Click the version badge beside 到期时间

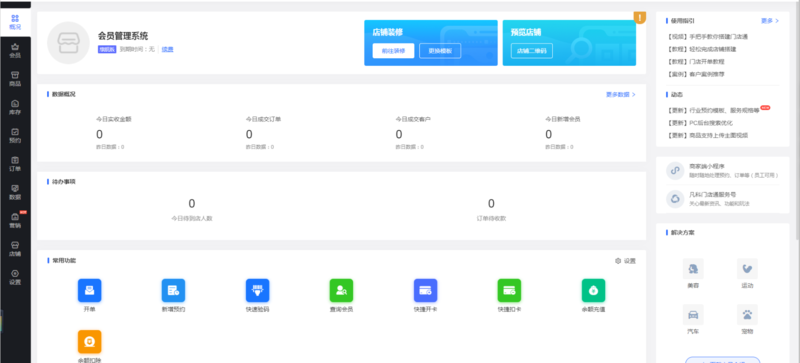point(107,50)
